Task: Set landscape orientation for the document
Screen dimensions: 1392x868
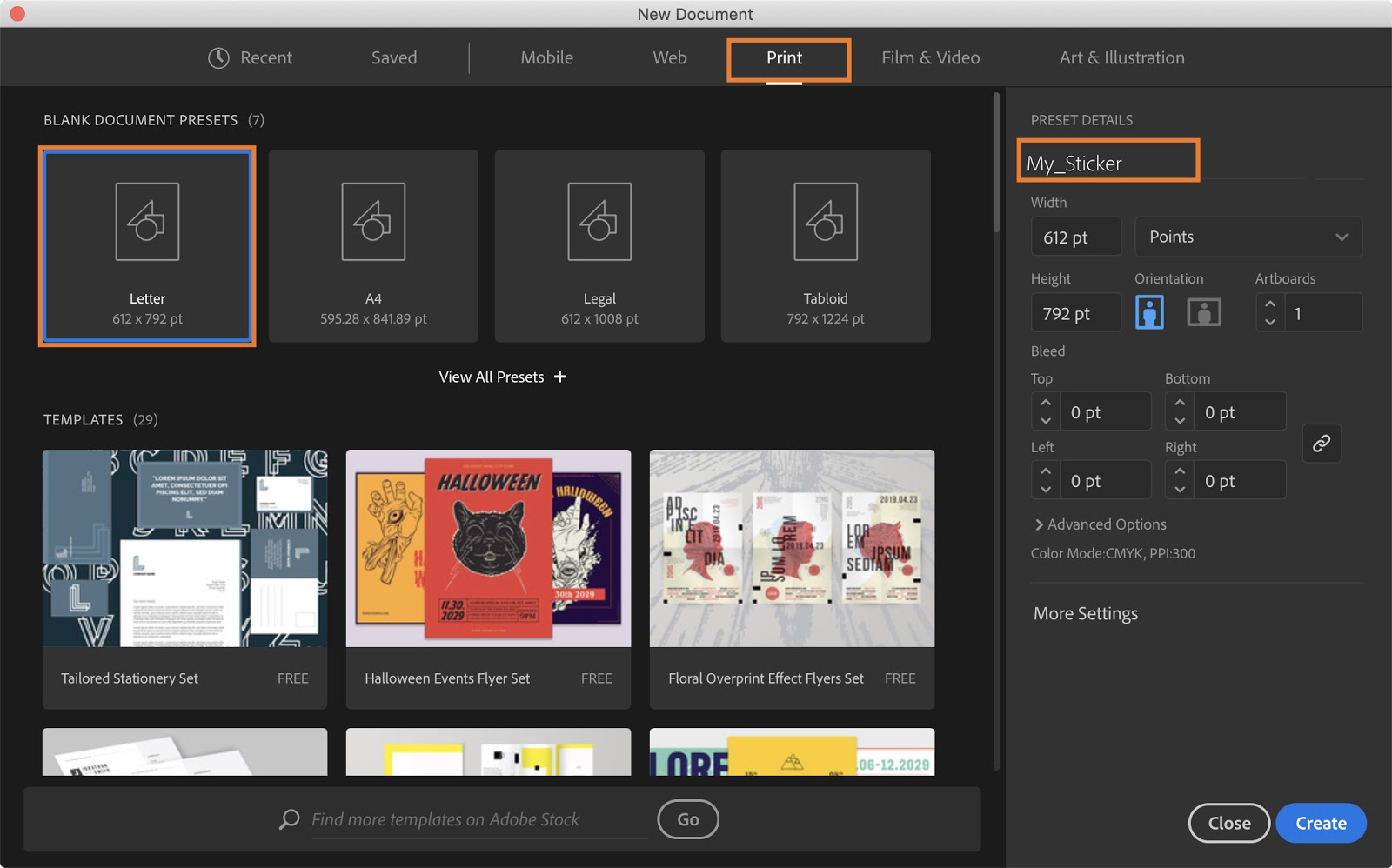Action: [1204, 311]
